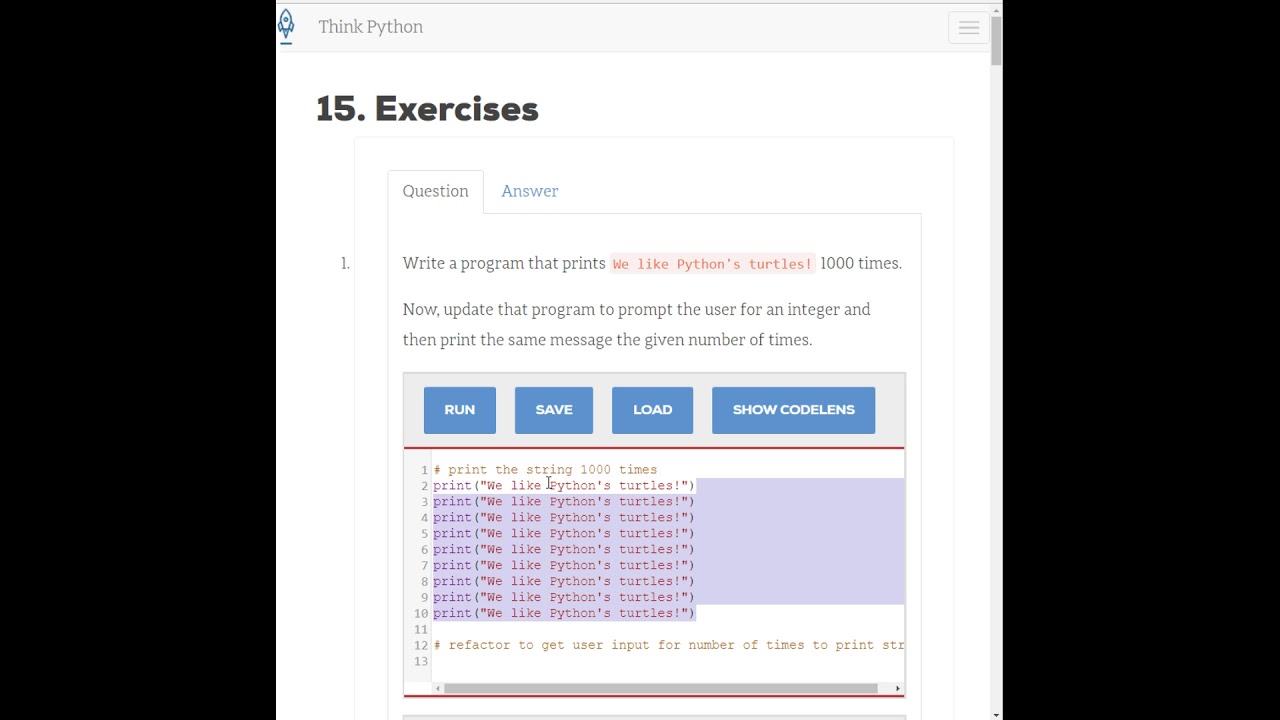Switch to the Question tab
1280x720 pixels.
(435, 191)
